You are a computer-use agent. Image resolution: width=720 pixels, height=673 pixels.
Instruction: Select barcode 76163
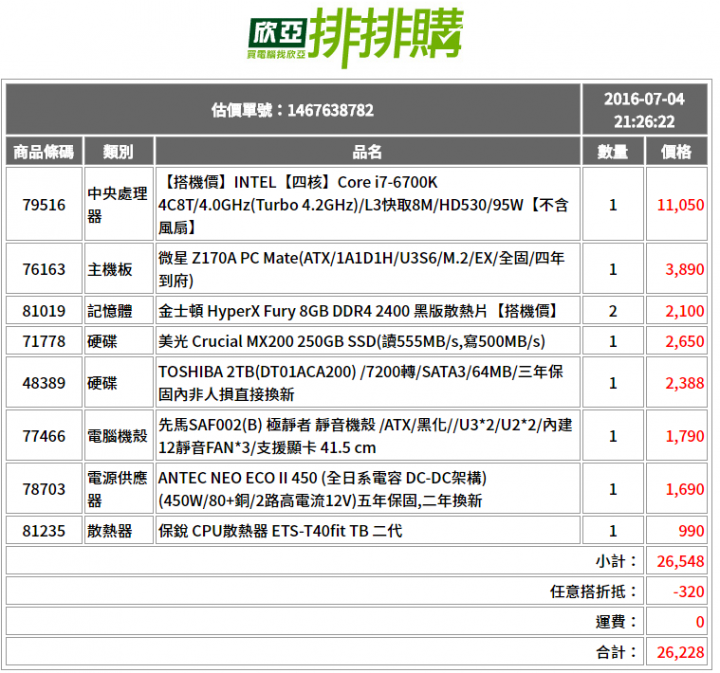pos(44,269)
